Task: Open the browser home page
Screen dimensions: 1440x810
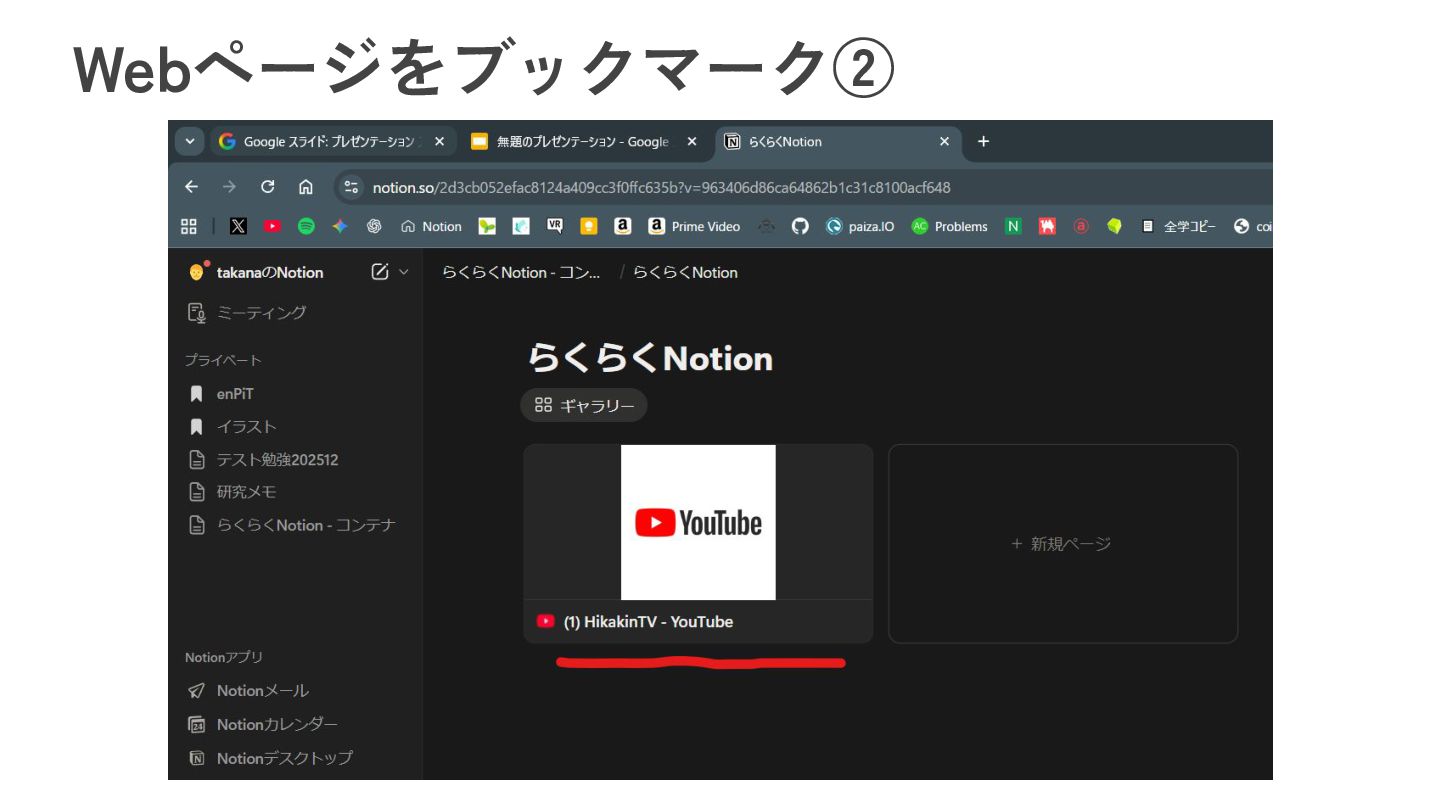Action: pyautogui.click(x=306, y=187)
